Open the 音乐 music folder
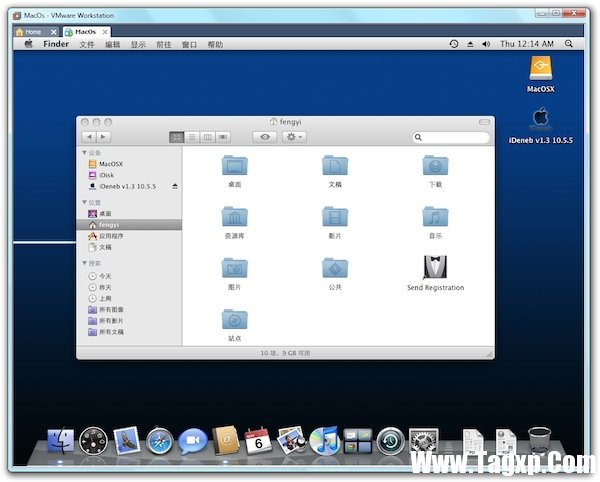Image resolution: width=600 pixels, height=482 pixels. [435, 217]
